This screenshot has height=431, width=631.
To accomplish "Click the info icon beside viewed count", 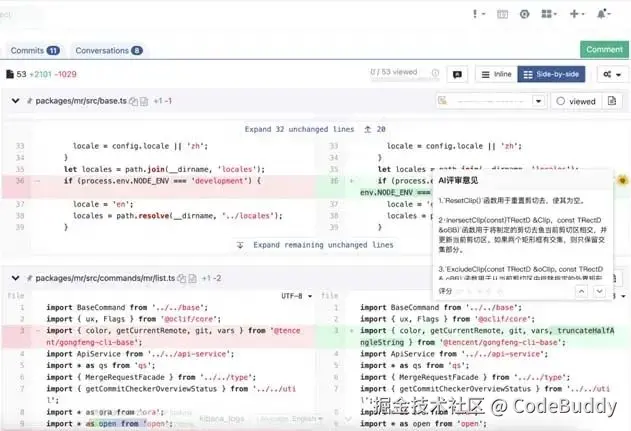I will pos(435,73).
